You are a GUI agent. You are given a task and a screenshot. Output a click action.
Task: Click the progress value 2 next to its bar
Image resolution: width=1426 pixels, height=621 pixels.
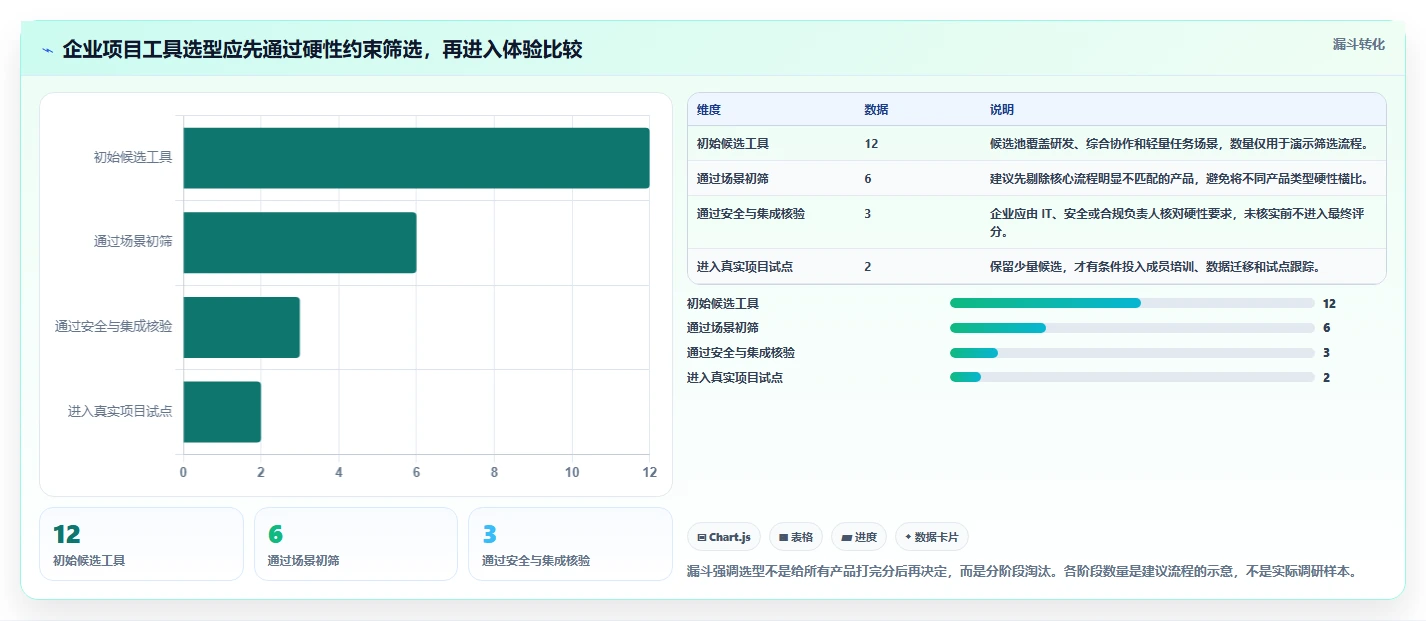tap(1326, 377)
